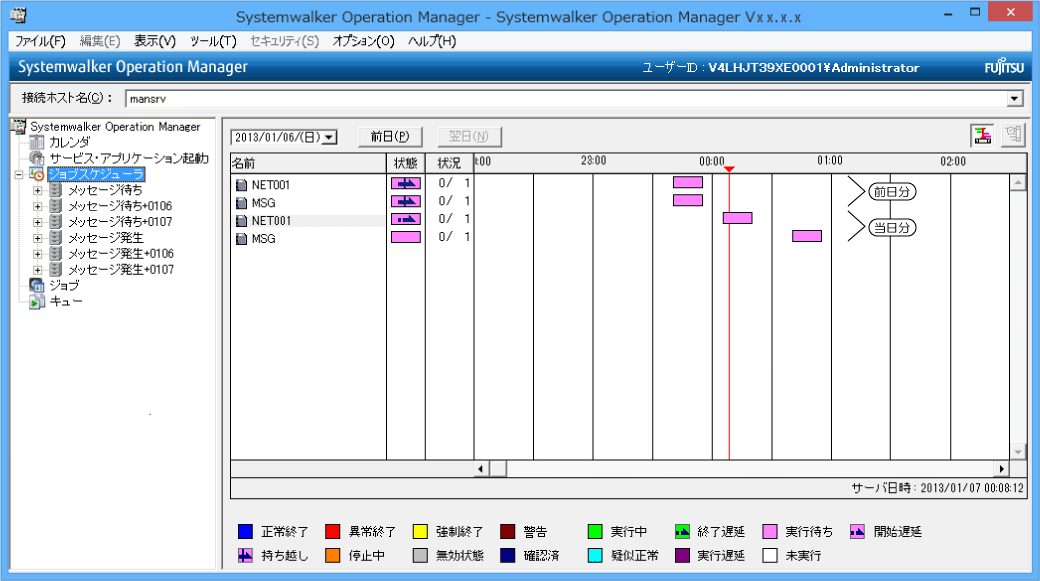Screen dimensions: 1040x581
Task: Click the colored chart icon at top right
Action: 982,136
